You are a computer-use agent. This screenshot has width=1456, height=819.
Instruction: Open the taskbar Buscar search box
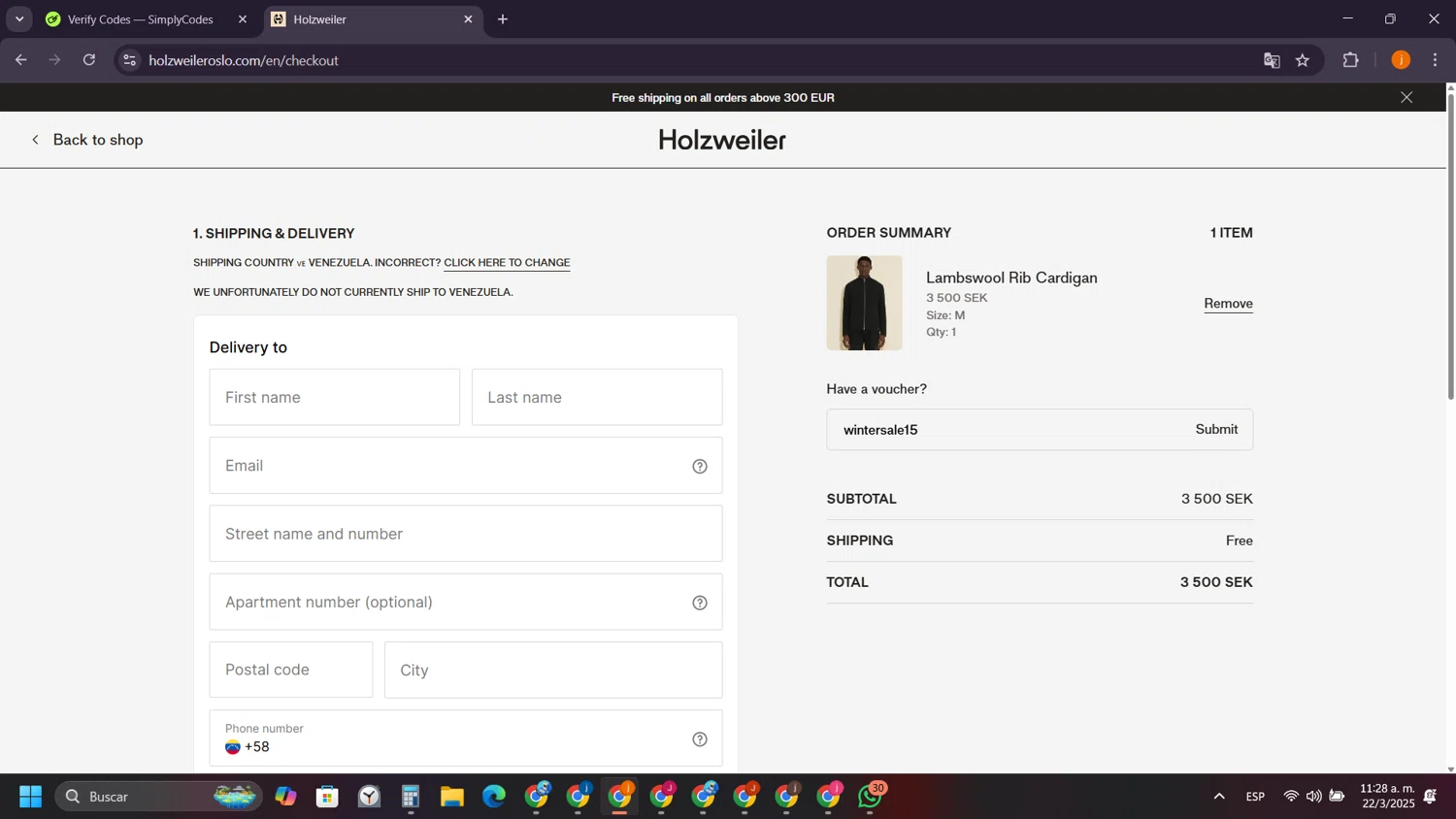click(158, 797)
